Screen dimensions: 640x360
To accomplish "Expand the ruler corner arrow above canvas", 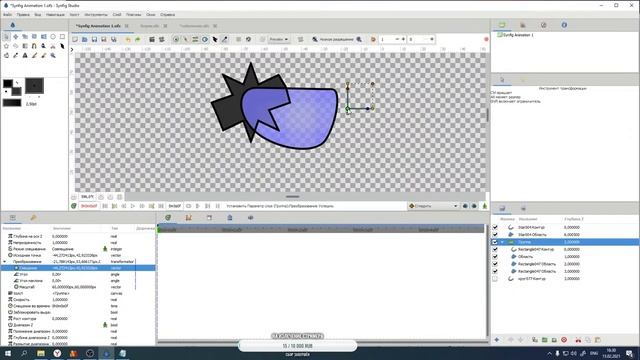I will pyautogui.click(x=72, y=50).
